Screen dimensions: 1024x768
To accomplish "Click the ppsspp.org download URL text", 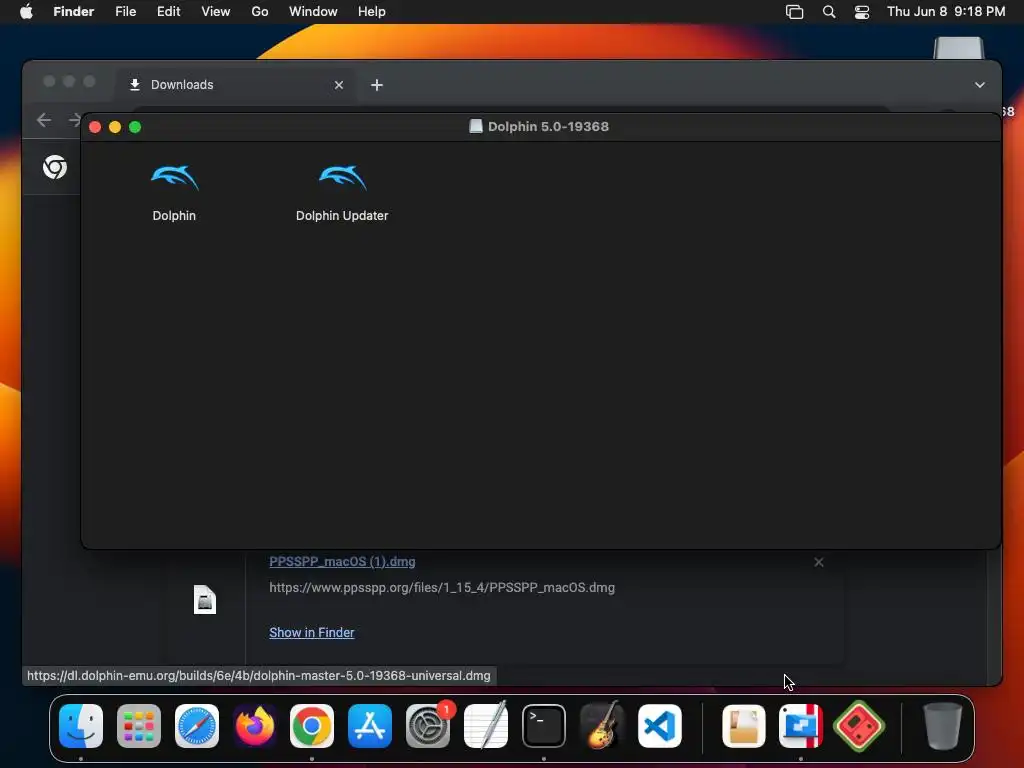I will pos(441,588).
